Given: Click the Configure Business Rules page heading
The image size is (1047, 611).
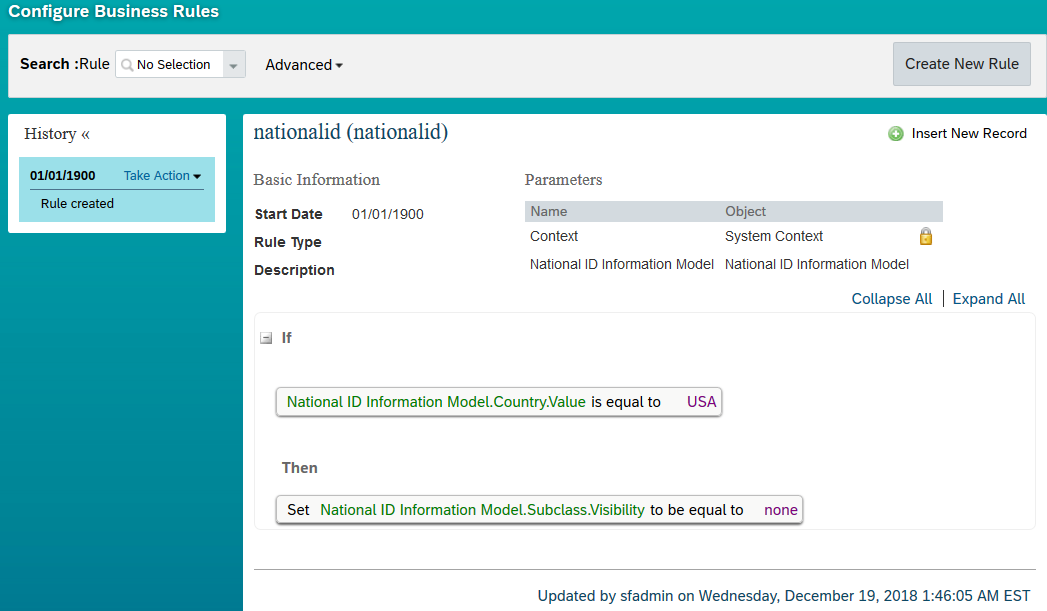Looking at the screenshot, I should coord(114,11).
